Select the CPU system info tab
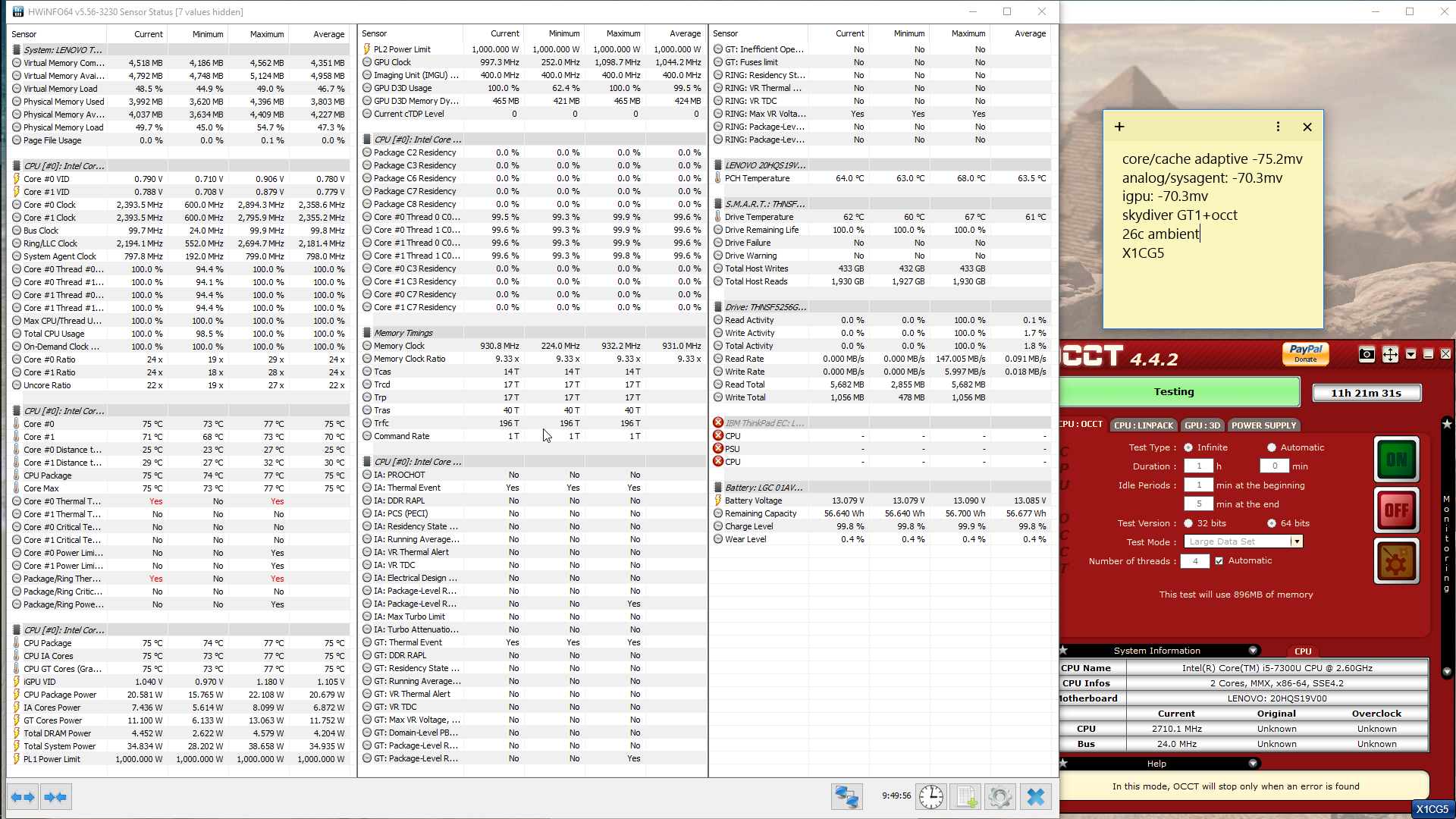The image size is (1456, 819). 1303,651
